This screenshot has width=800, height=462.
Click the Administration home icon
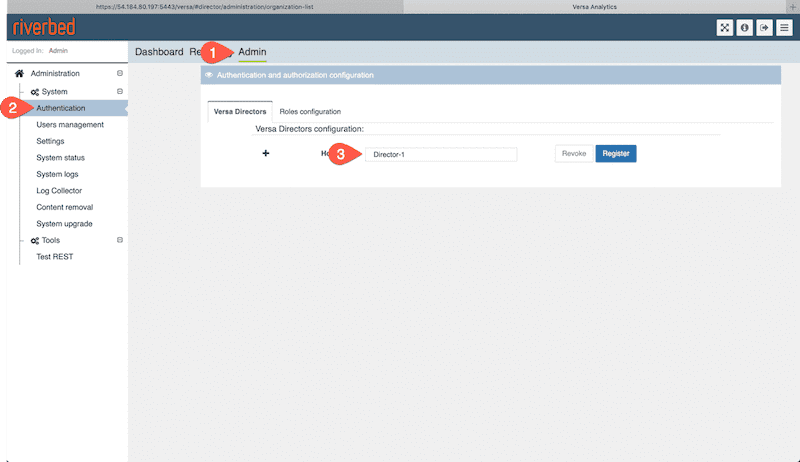pyautogui.click(x=19, y=73)
